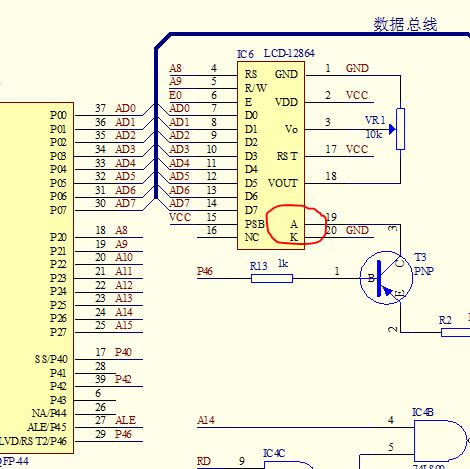Click the IC4C designator text
The width and height of the screenshot is (470, 469).
[x=274, y=453]
